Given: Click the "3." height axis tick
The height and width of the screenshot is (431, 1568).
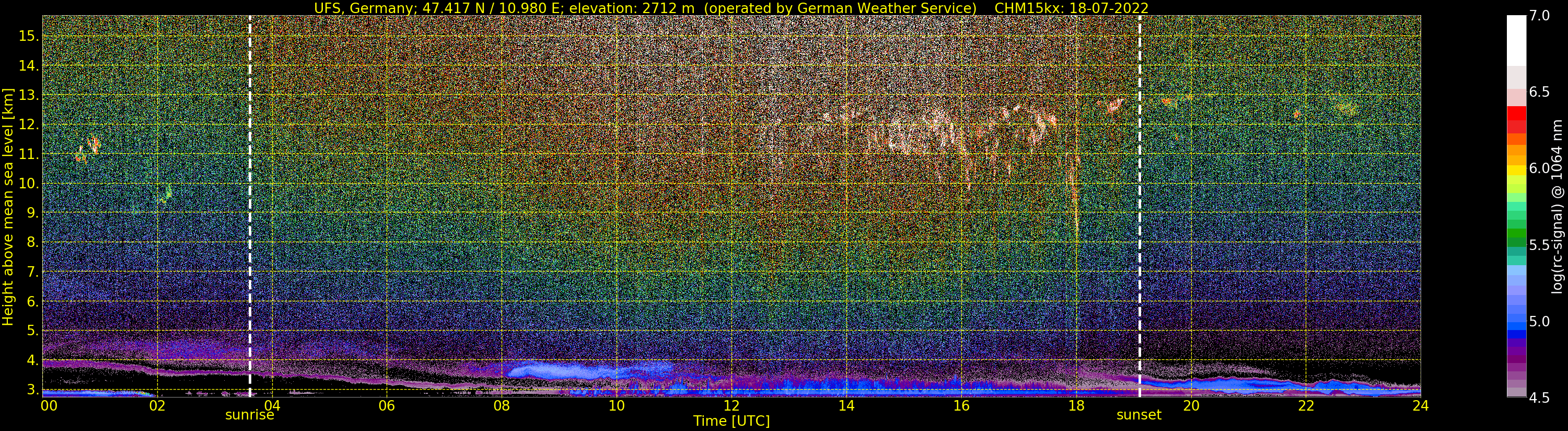Looking at the screenshot, I should click(32, 389).
